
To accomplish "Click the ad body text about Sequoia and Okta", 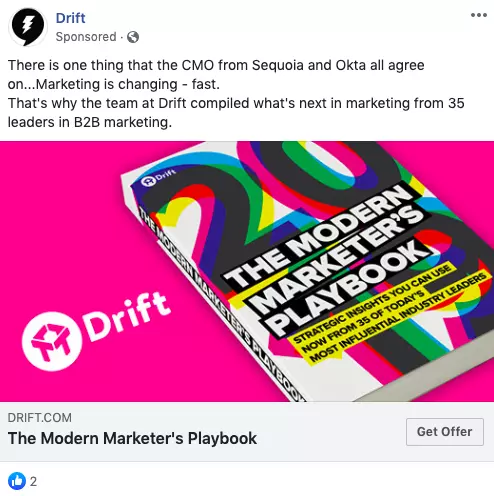I will 216,75.
